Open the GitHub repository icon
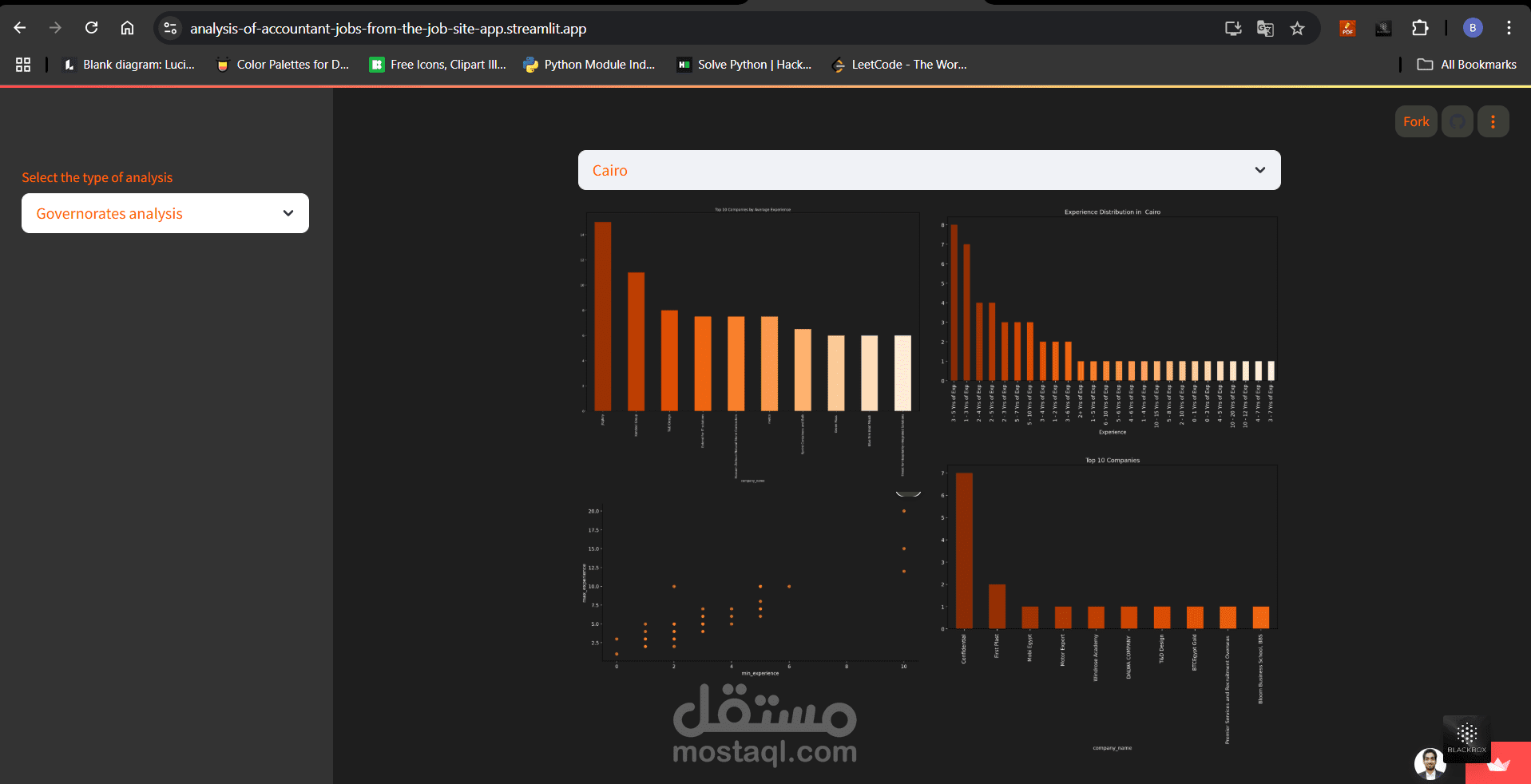This screenshot has width=1531, height=784. (x=1458, y=121)
